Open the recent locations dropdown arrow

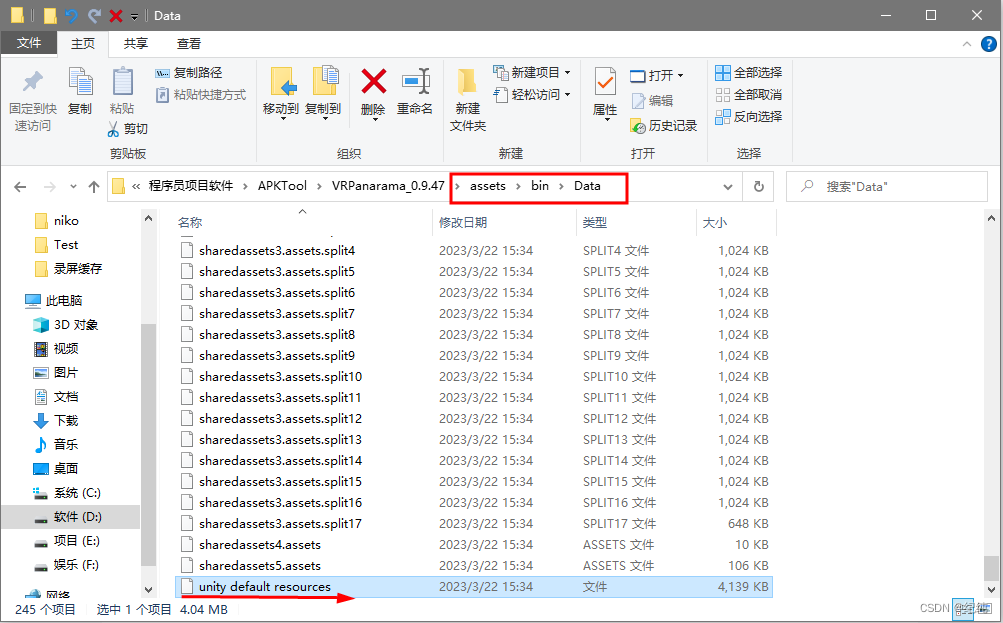coord(74,187)
